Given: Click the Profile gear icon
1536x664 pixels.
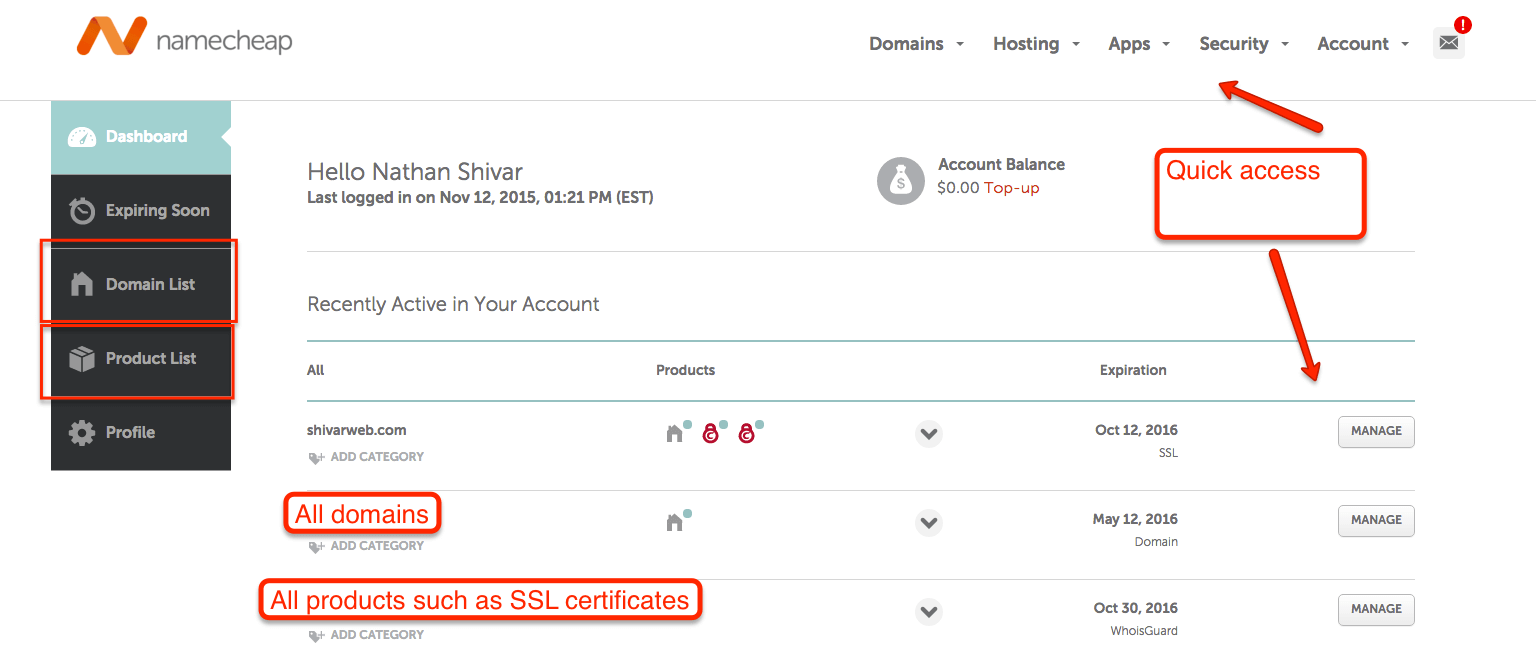Looking at the screenshot, I should (82, 433).
